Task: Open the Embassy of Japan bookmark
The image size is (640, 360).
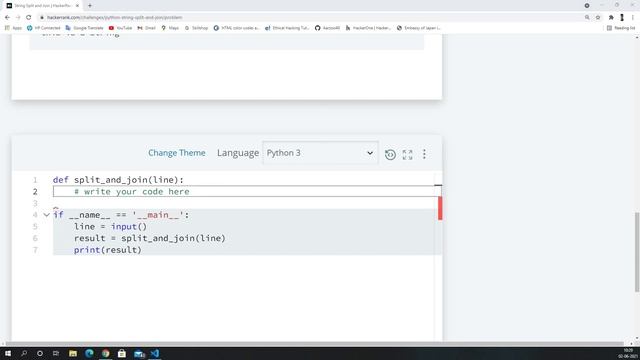Action: point(418,28)
